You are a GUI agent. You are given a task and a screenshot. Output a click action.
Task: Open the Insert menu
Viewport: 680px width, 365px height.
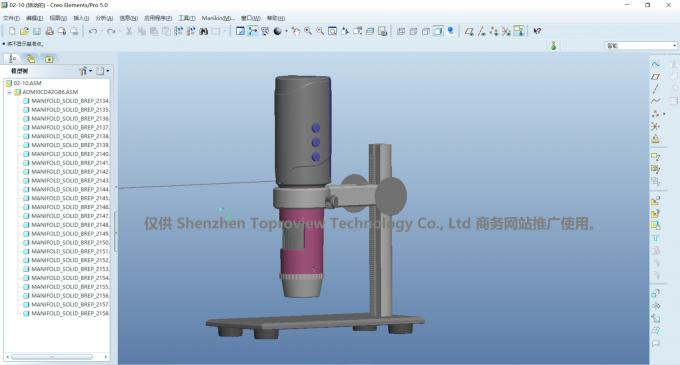coord(81,18)
